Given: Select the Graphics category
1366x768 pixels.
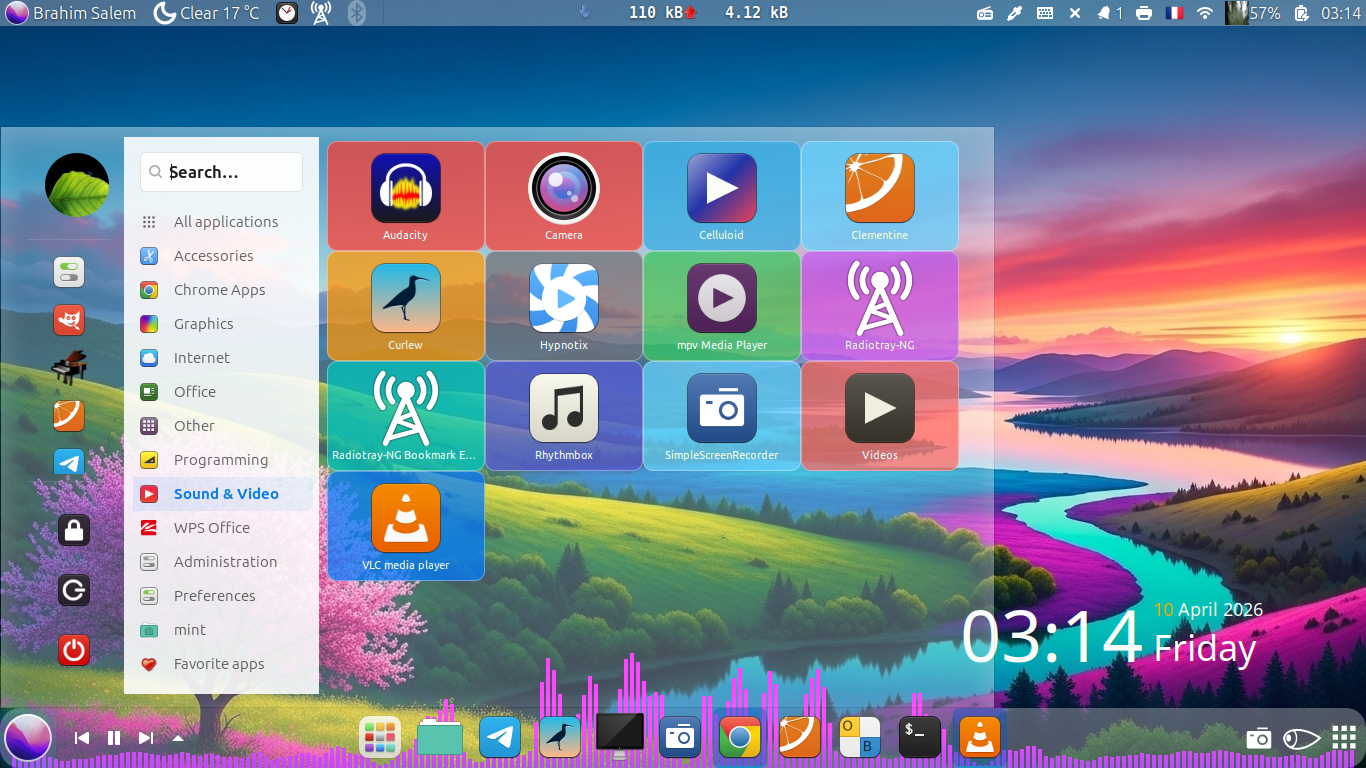Looking at the screenshot, I should coord(223,324).
